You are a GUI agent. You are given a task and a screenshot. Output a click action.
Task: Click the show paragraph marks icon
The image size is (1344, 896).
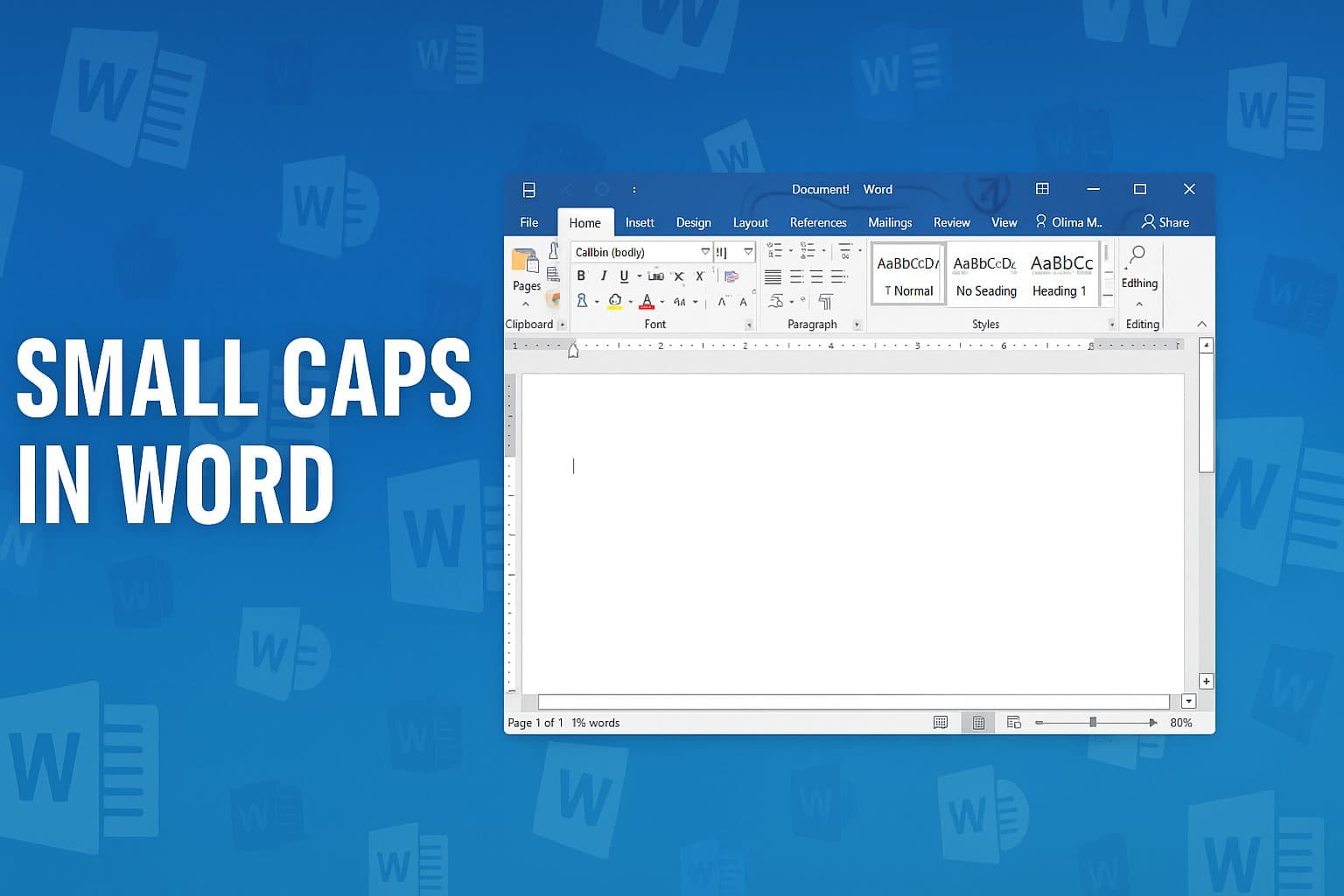tap(825, 302)
